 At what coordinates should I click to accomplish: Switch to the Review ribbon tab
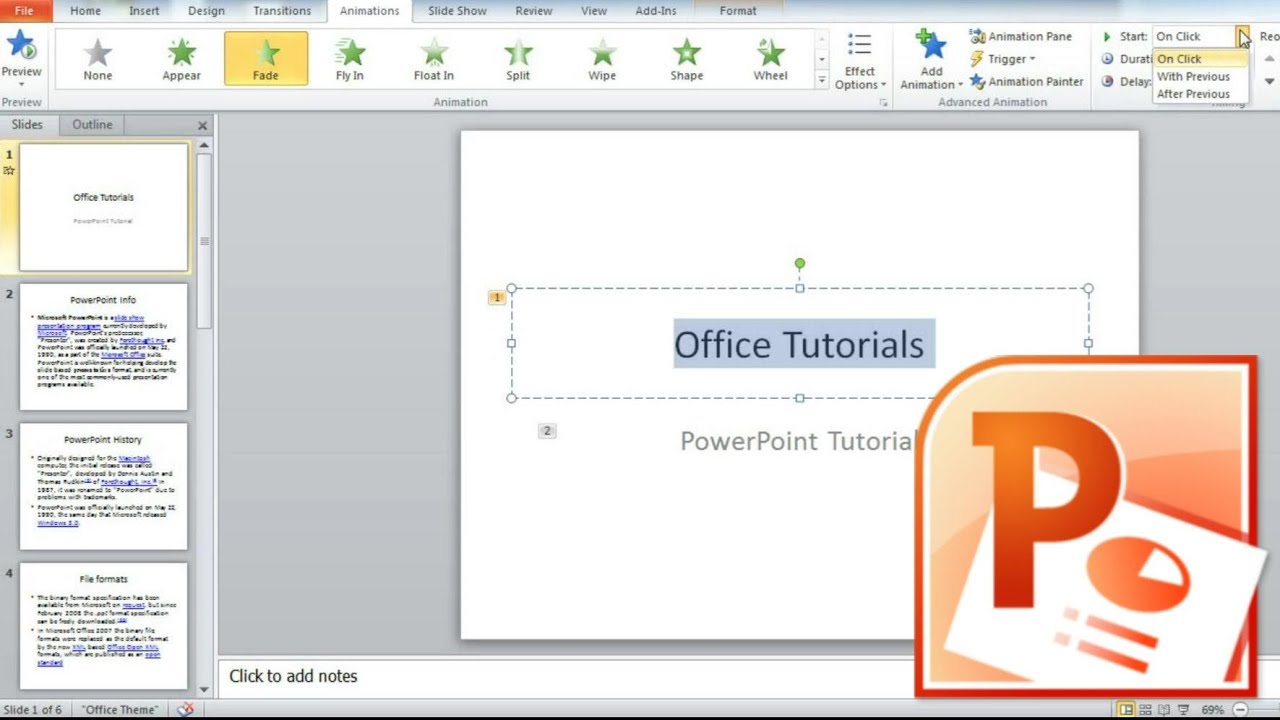[533, 11]
